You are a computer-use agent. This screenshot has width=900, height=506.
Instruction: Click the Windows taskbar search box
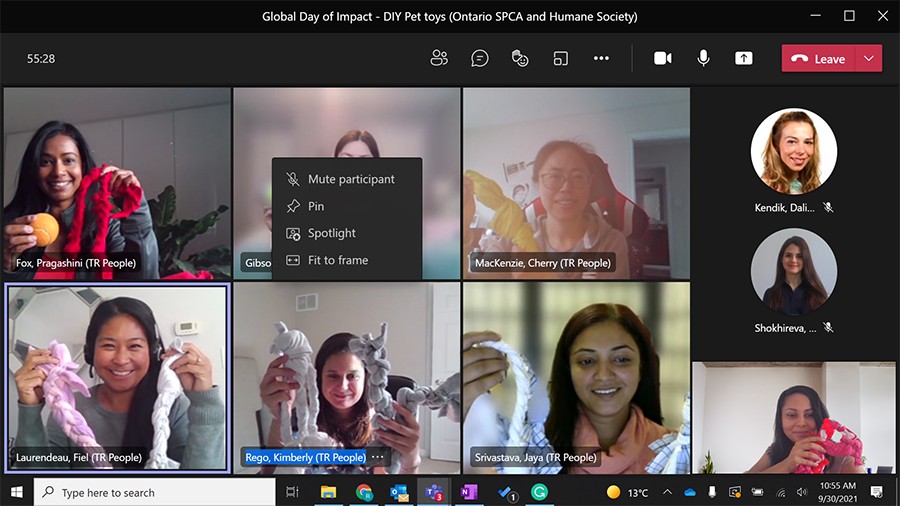[155, 492]
